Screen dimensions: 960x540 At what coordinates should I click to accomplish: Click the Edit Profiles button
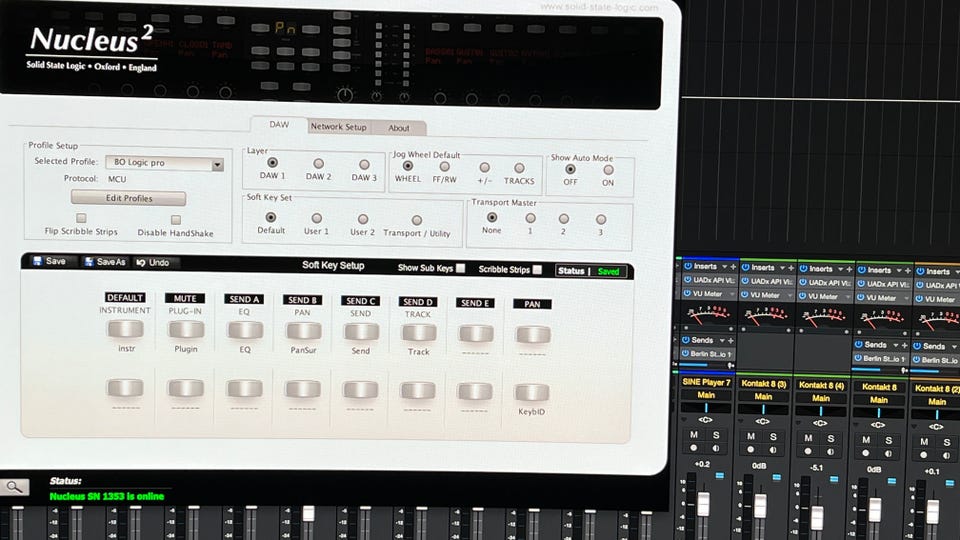(x=129, y=198)
